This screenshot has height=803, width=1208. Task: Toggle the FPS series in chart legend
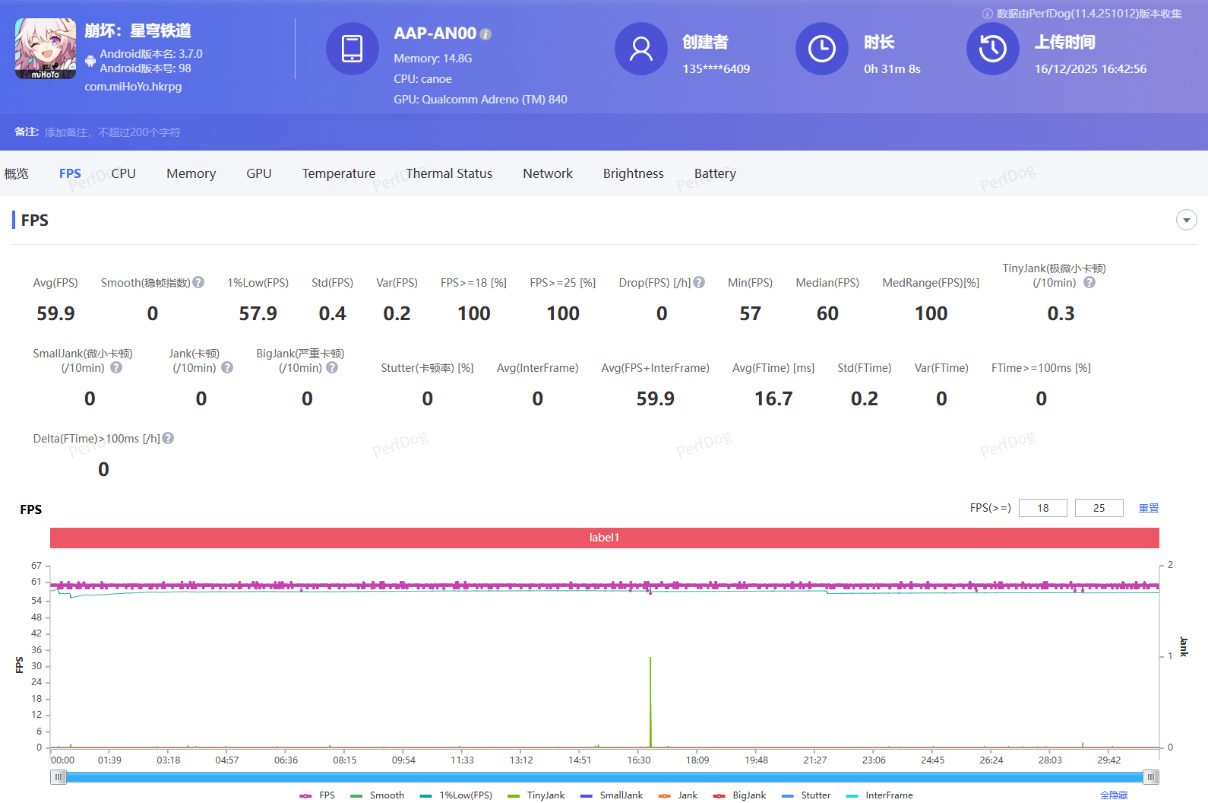[318, 795]
